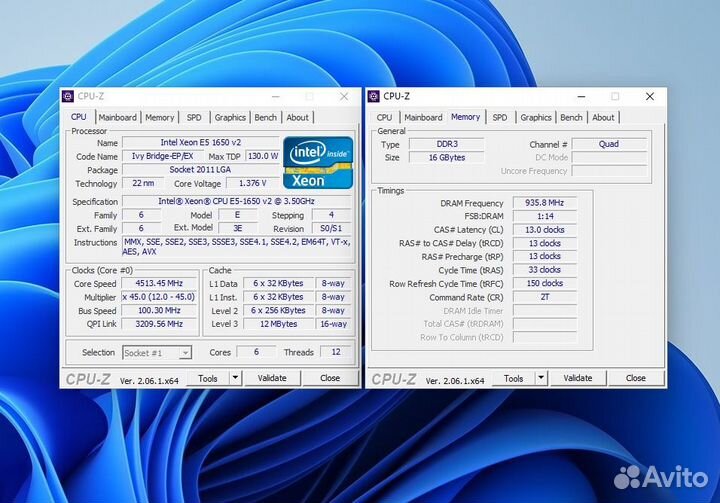
Task: Switch to SPD tab in left CPU-Z window
Action: (194, 118)
